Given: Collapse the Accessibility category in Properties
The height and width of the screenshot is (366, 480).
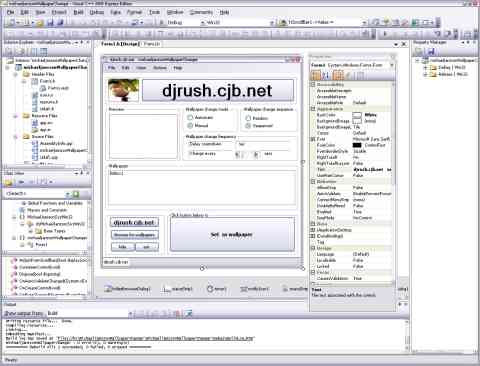Looking at the screenshot, I should (313, 85).
